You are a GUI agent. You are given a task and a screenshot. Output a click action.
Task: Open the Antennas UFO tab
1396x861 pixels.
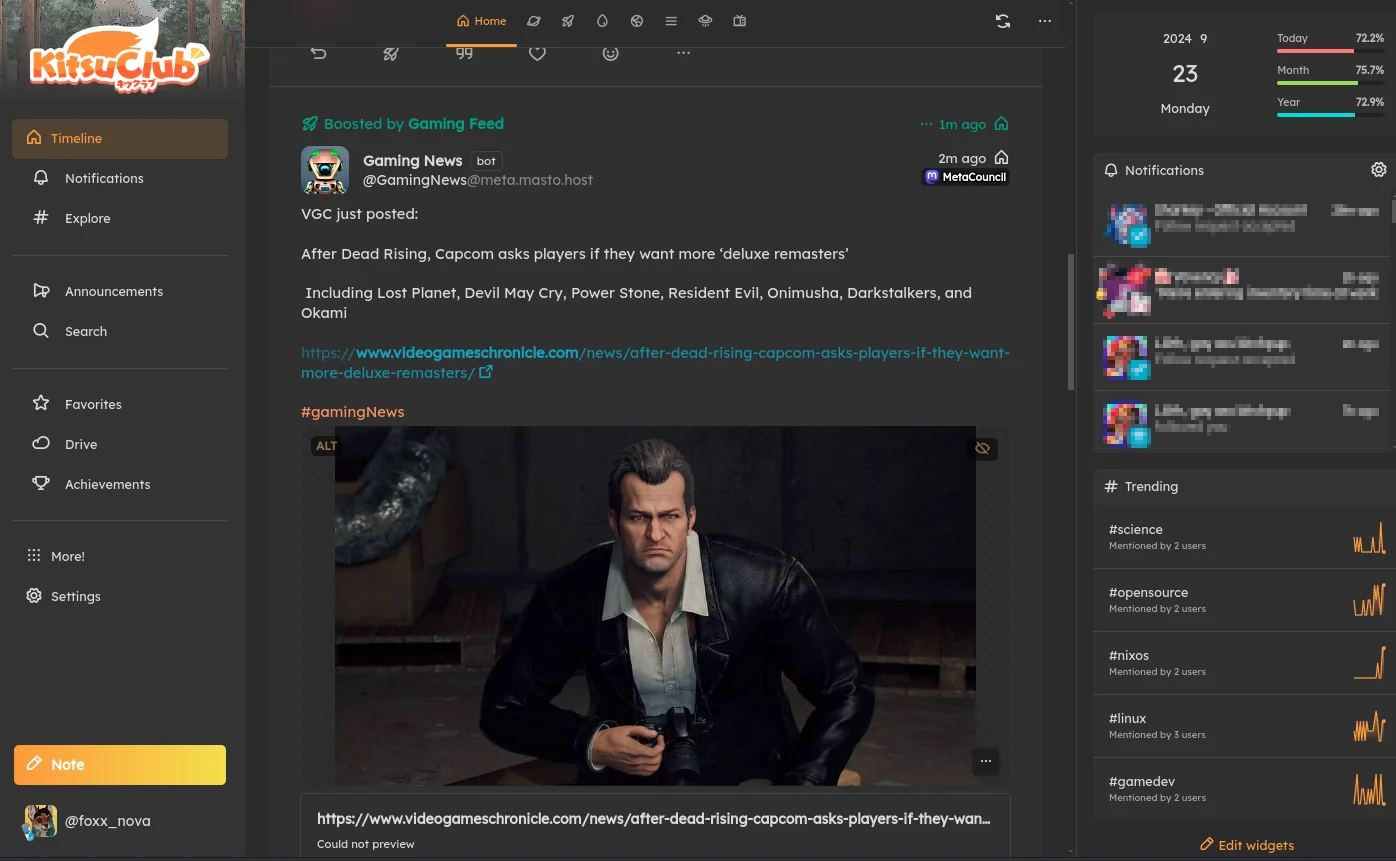pyautogui.click(x=705, y=21)
